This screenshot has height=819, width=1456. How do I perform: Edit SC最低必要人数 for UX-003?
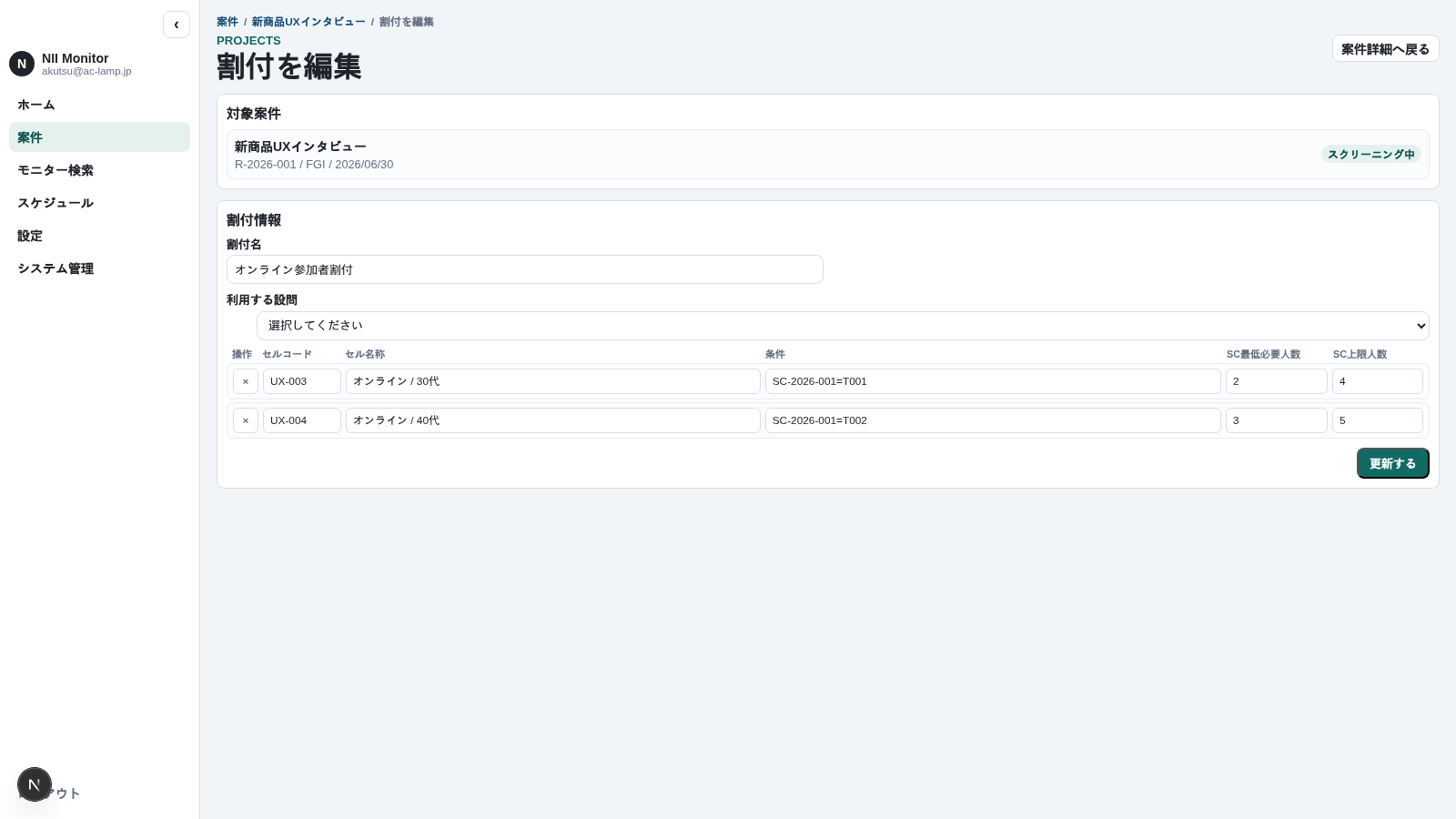[1277, 381]
